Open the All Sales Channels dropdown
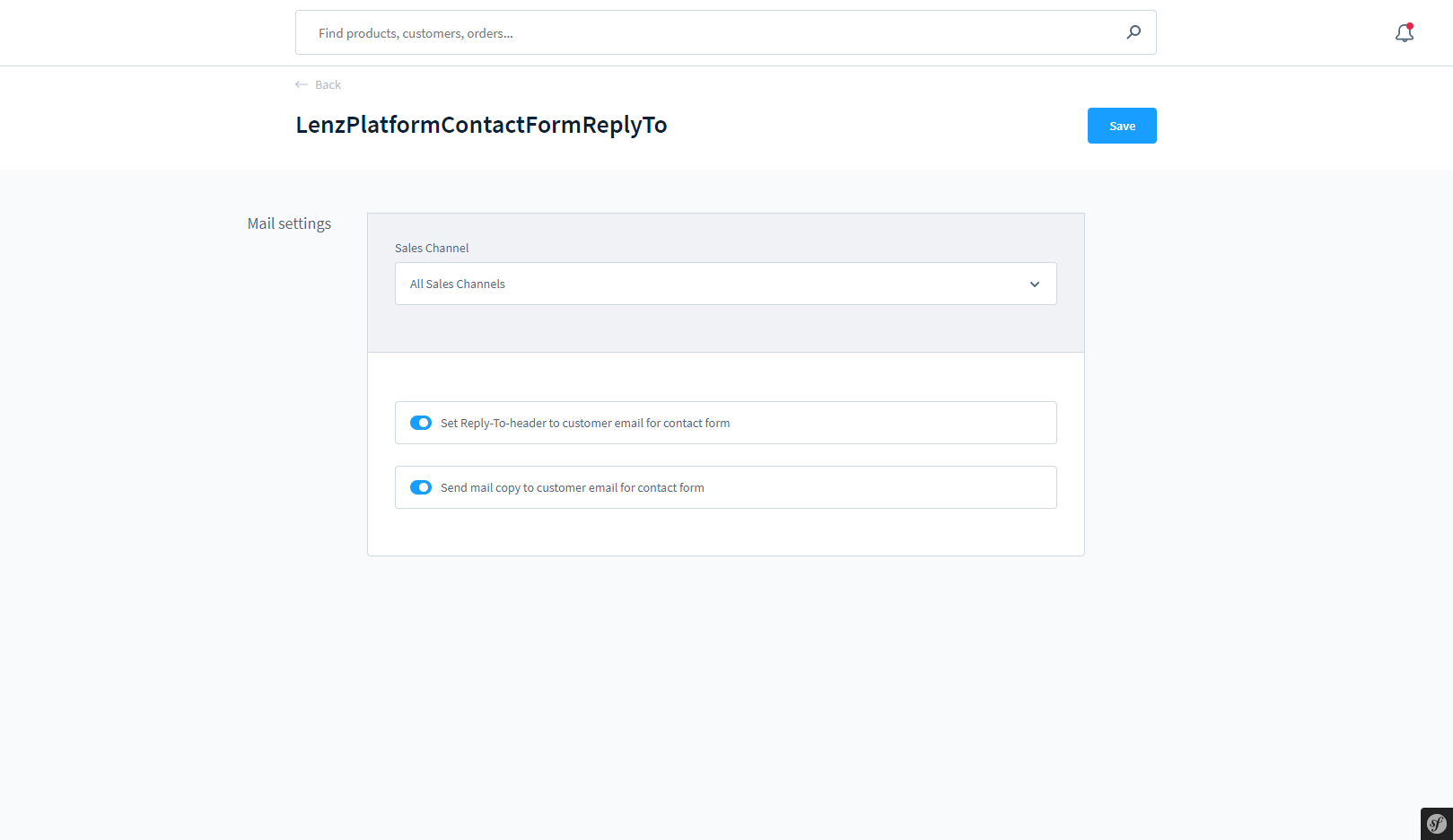1453x840 pixels. click(725, 284)
